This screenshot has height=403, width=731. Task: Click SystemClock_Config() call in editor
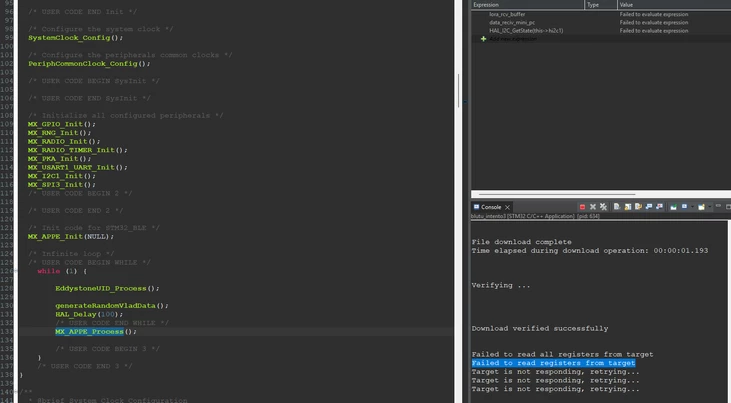pyautogui.click(x=76, y=38)
